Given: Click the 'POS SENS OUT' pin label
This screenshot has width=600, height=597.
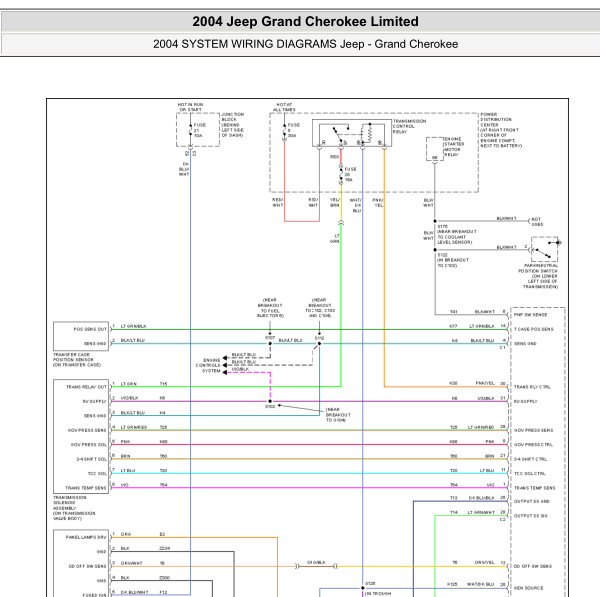Looking at the screenshot, I should point(90,329).
